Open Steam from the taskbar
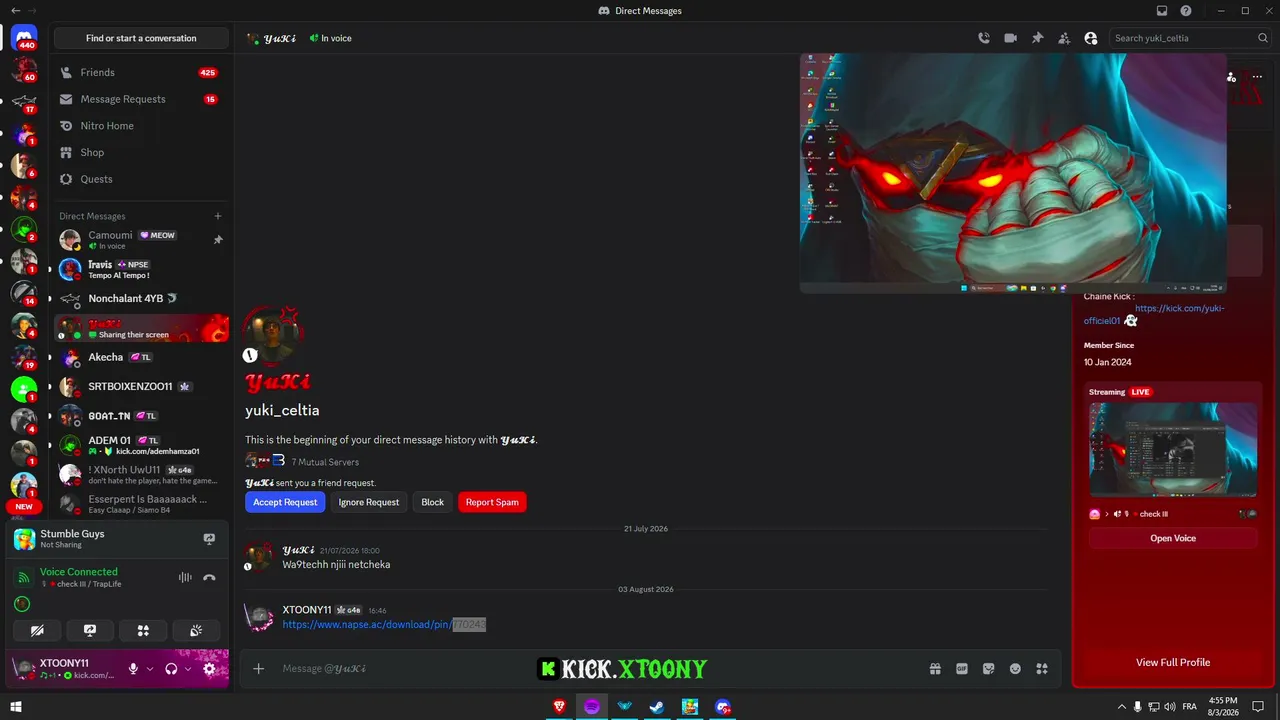Image resolution: width=1280 pixels, height=720 pixels. (657, 707)
